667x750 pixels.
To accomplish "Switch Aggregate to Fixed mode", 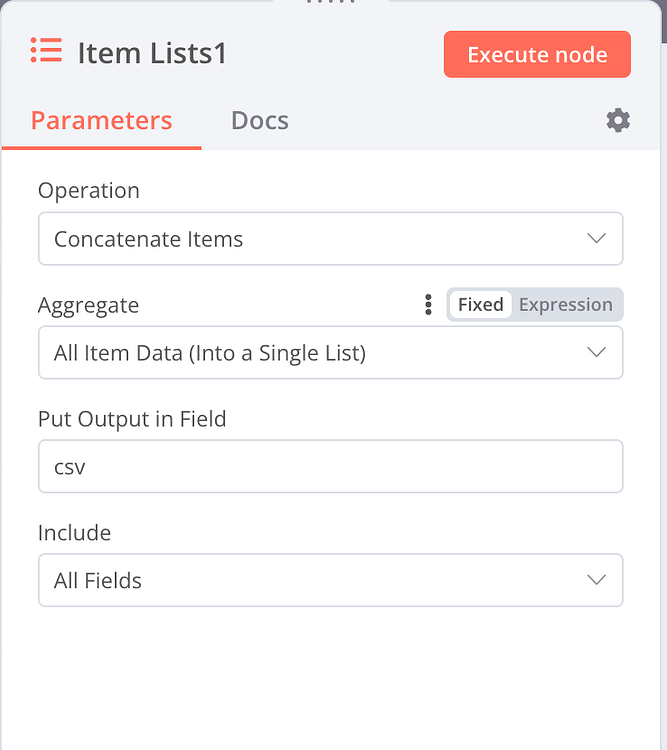I will point(480,305).
